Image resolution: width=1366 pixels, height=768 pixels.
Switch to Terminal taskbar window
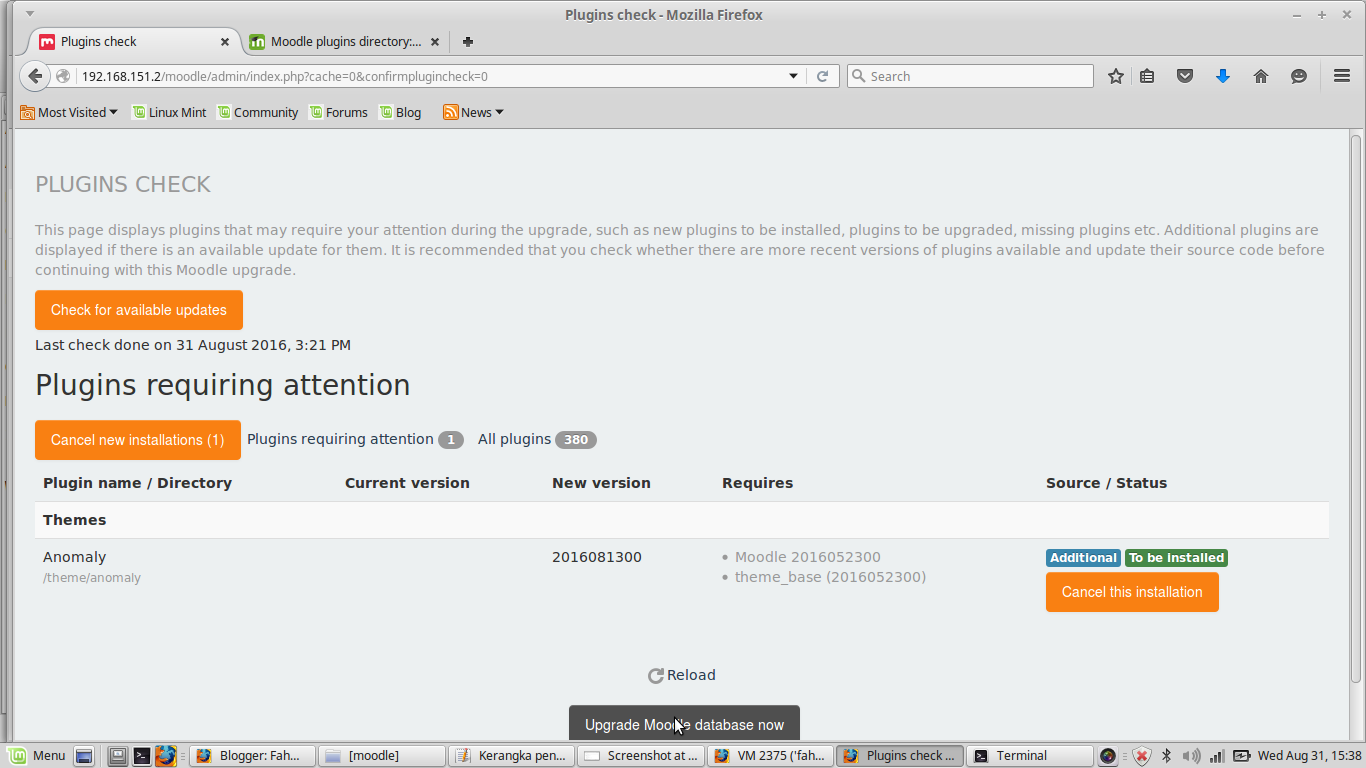[1030, 756]
